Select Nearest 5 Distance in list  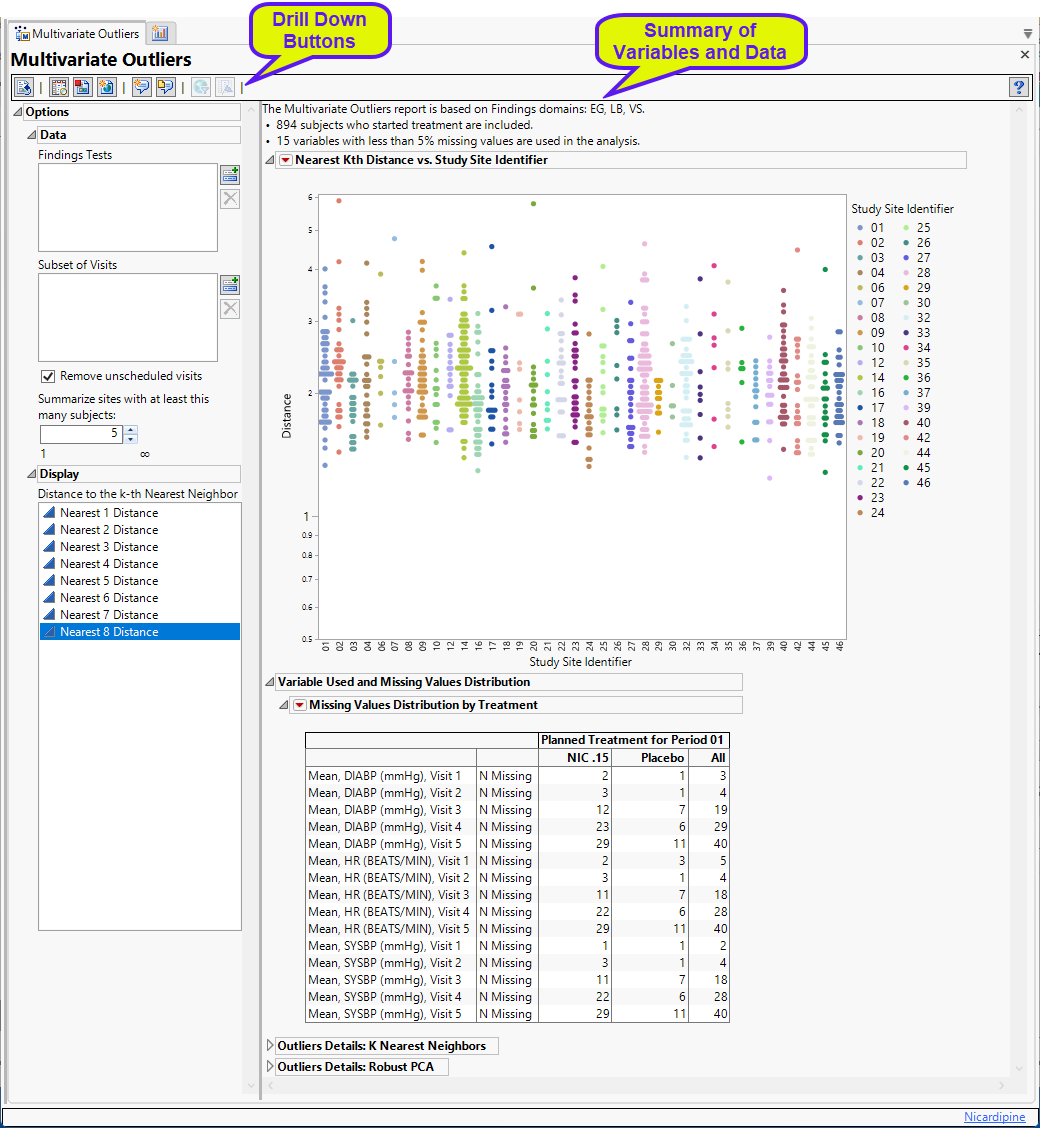[108, 581]
